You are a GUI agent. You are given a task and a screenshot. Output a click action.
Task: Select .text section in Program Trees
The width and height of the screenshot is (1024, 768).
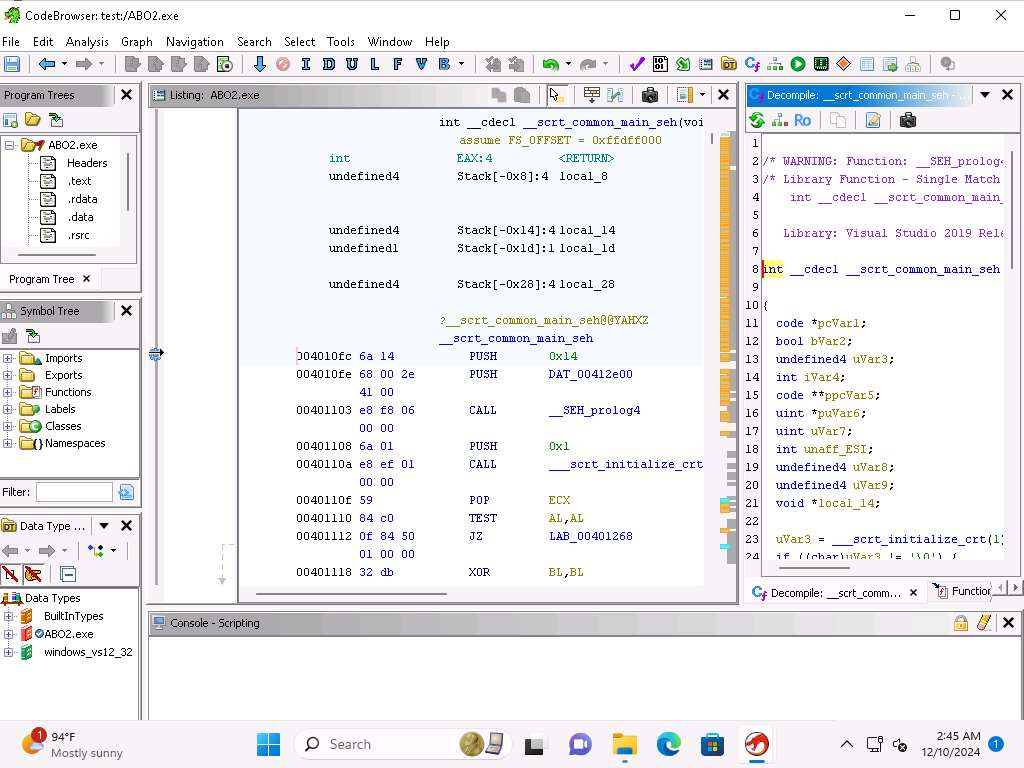tap(79, 181)
